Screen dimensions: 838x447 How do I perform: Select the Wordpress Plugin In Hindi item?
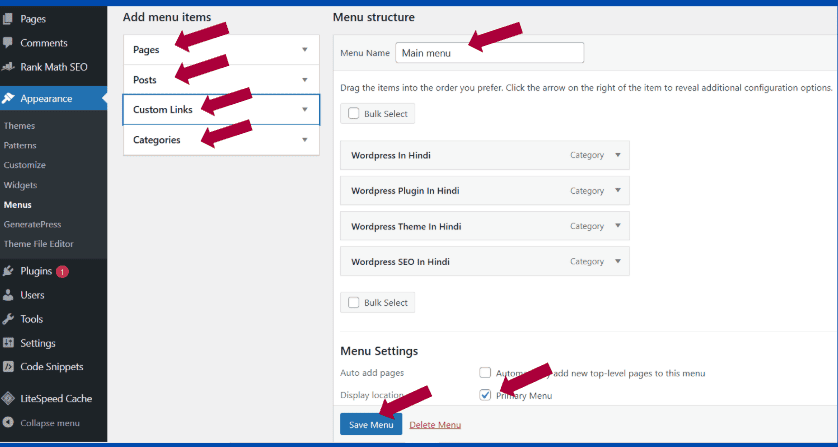[485, 190]
